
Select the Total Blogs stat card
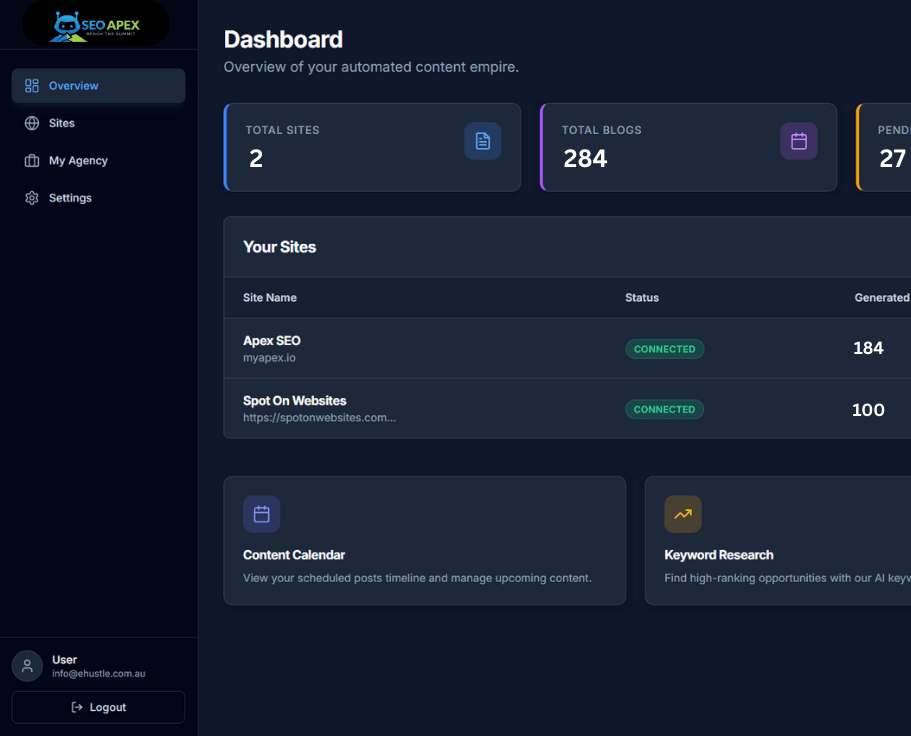tap(688, 147)
